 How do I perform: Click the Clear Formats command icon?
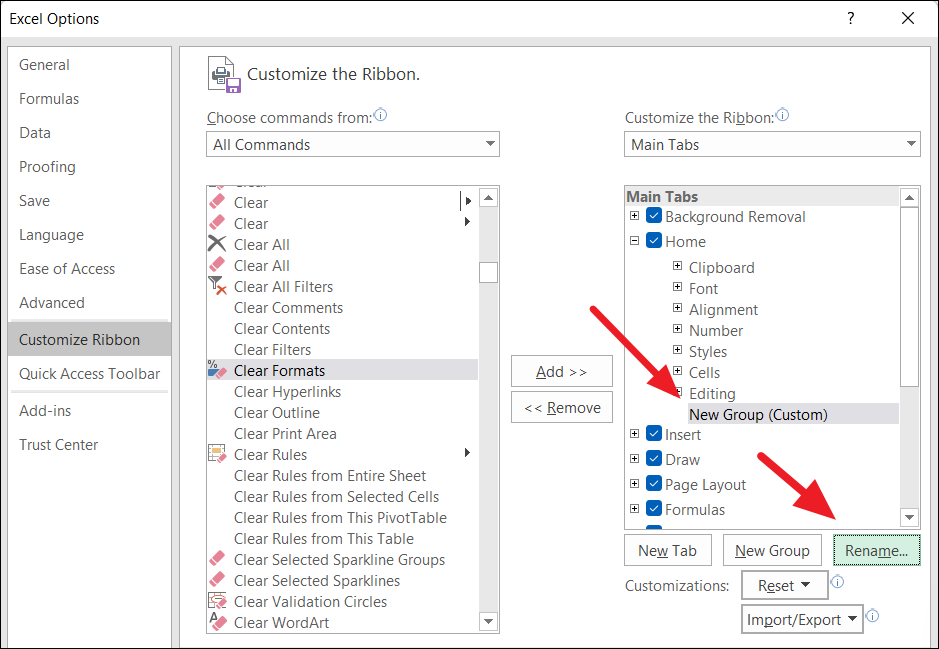(217, 370)
